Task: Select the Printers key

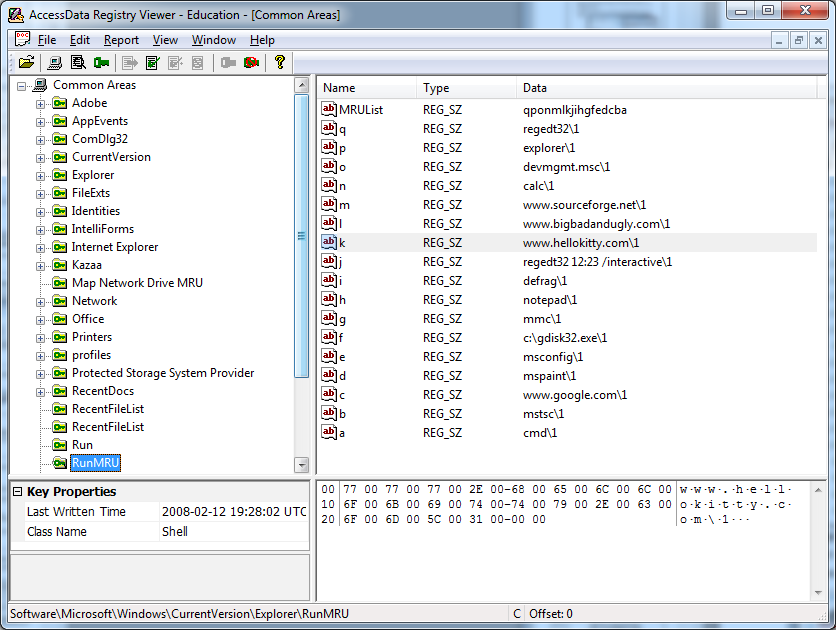Action: (92, 337)
